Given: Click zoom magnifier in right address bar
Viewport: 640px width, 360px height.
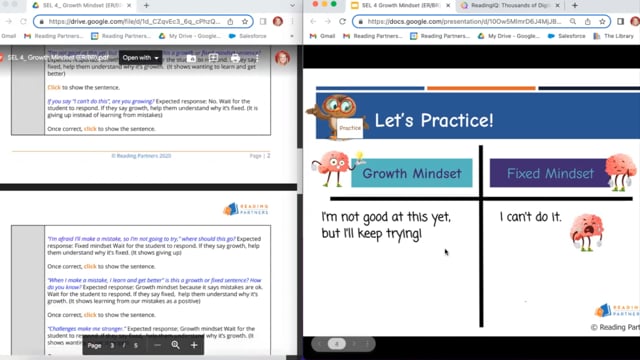Looking at the screenshot, I should click(573, 22).
